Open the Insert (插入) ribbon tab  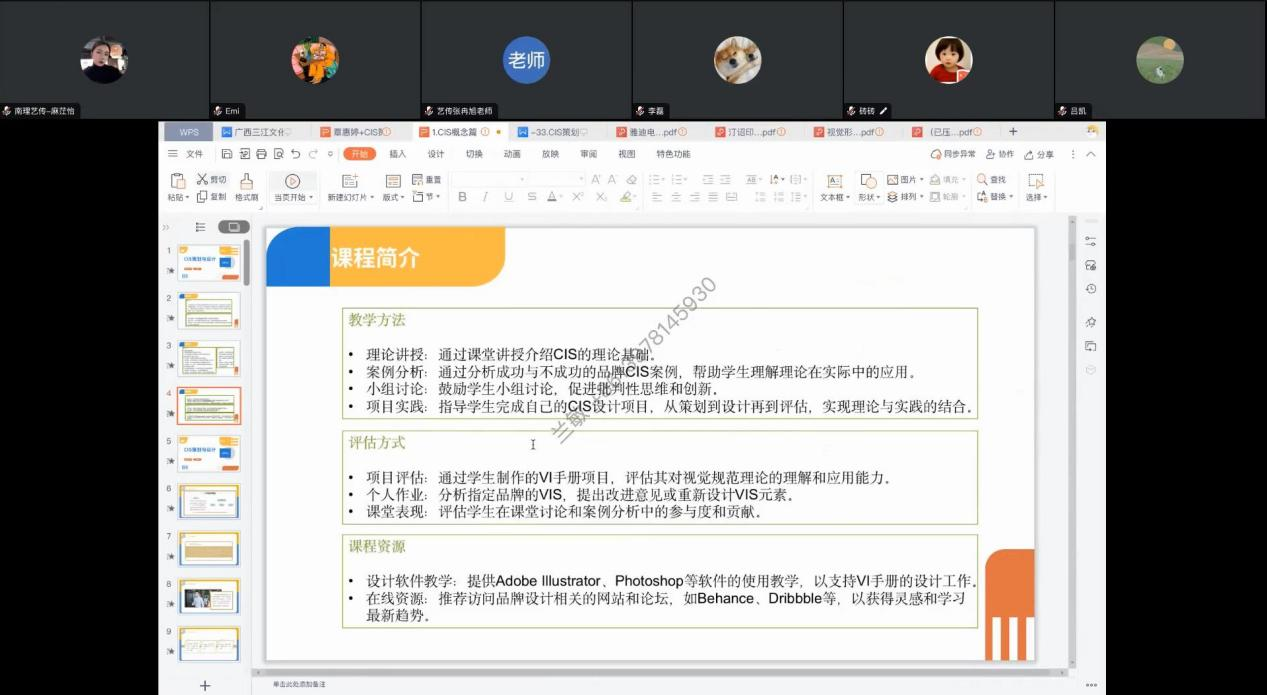(x=397, y=154)
